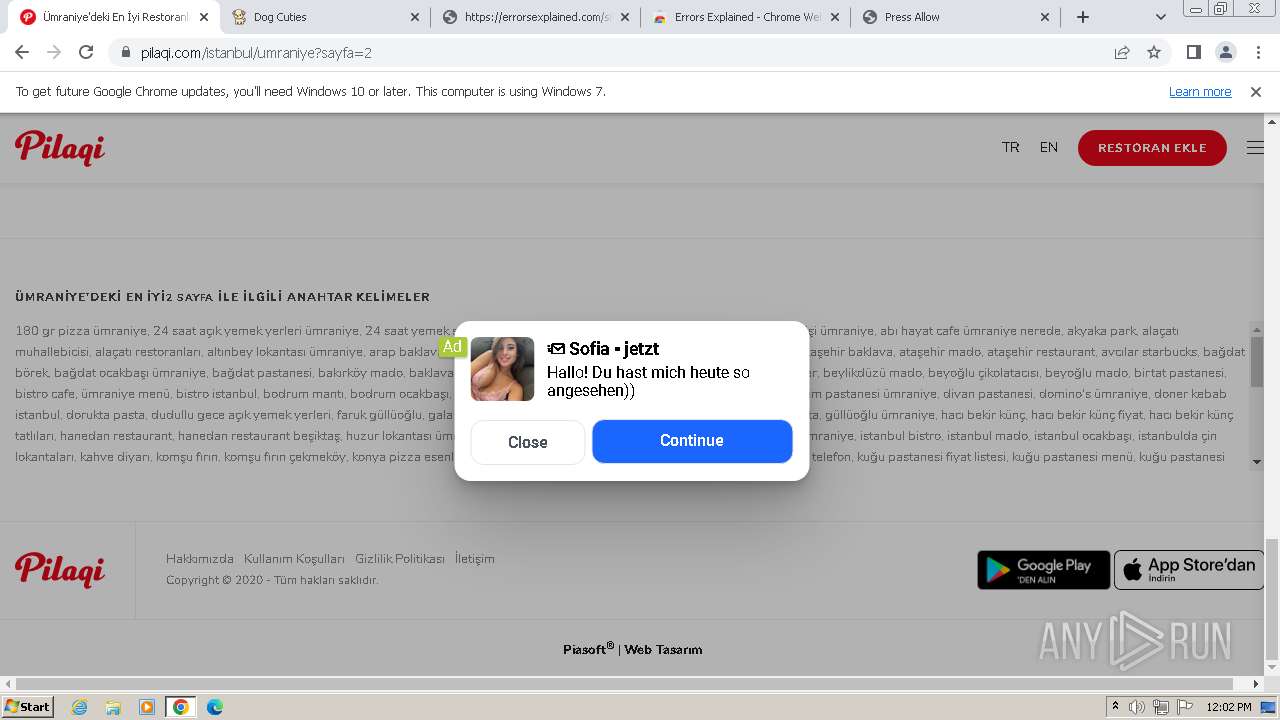Open Windows Start menu
This screenshot has height=720, width=1280.
point(28,707)
